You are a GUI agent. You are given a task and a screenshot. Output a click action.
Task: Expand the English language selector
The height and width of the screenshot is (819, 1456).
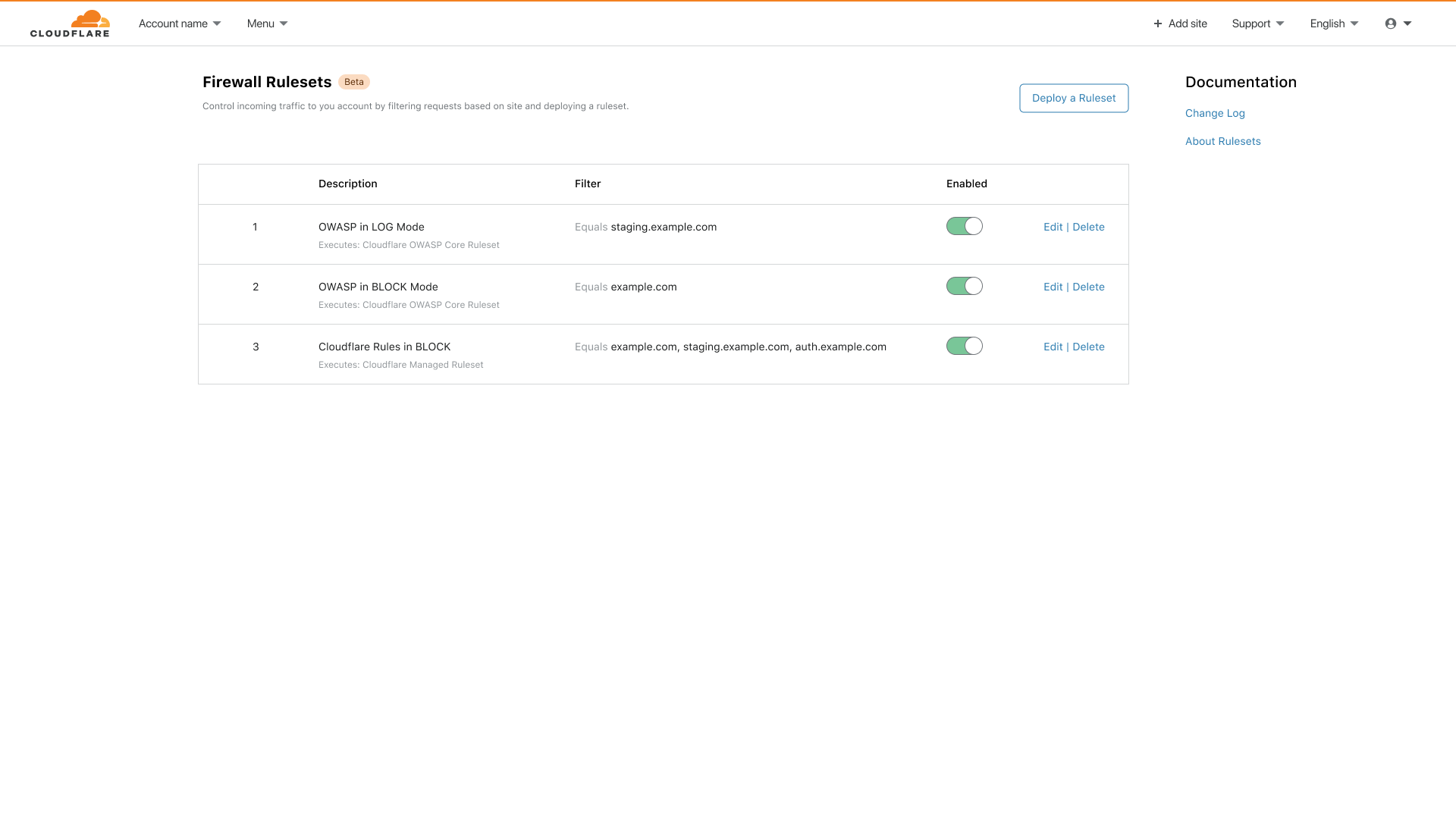tap(1333, 23)
